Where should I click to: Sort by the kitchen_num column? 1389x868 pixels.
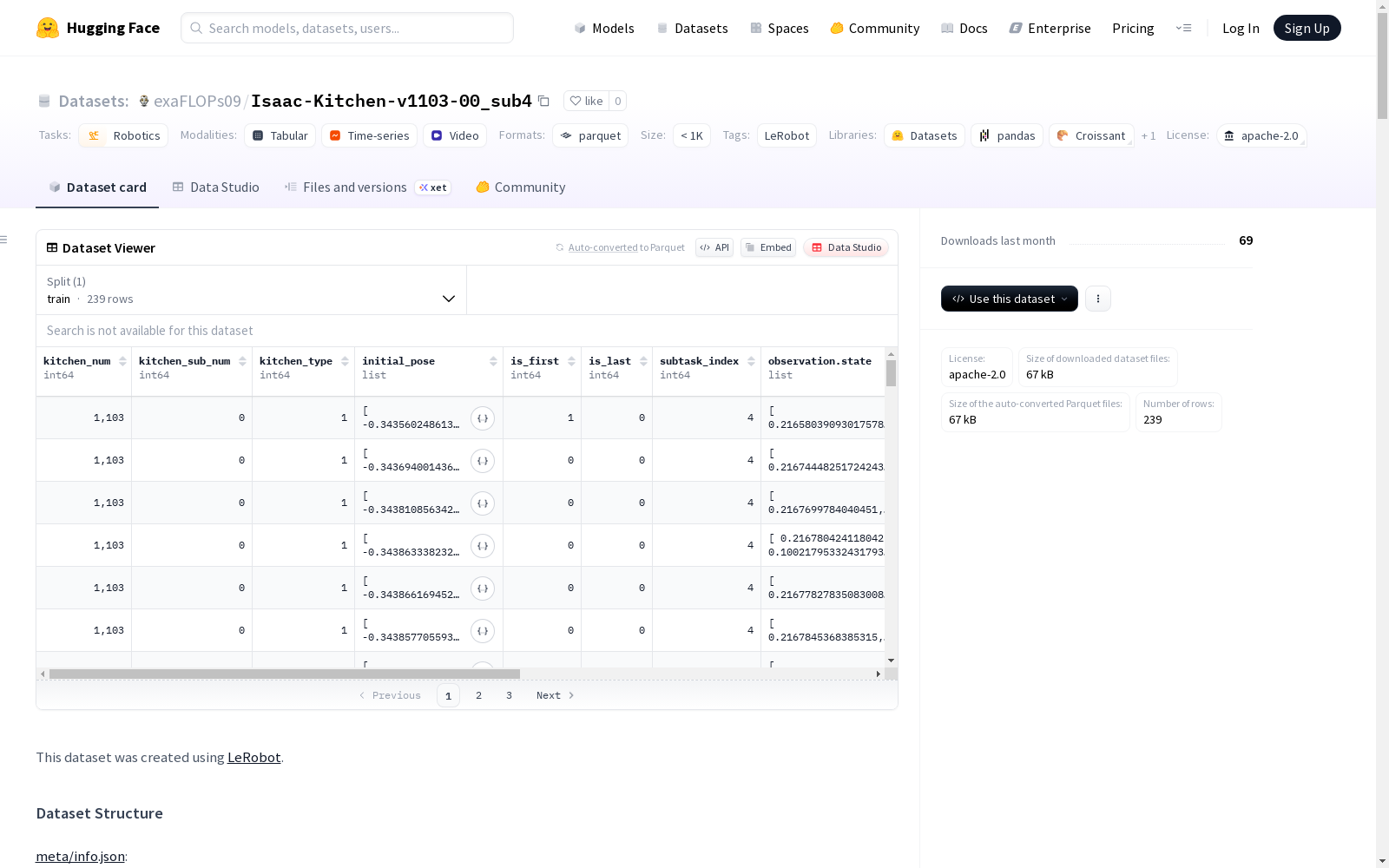point(122,361)
